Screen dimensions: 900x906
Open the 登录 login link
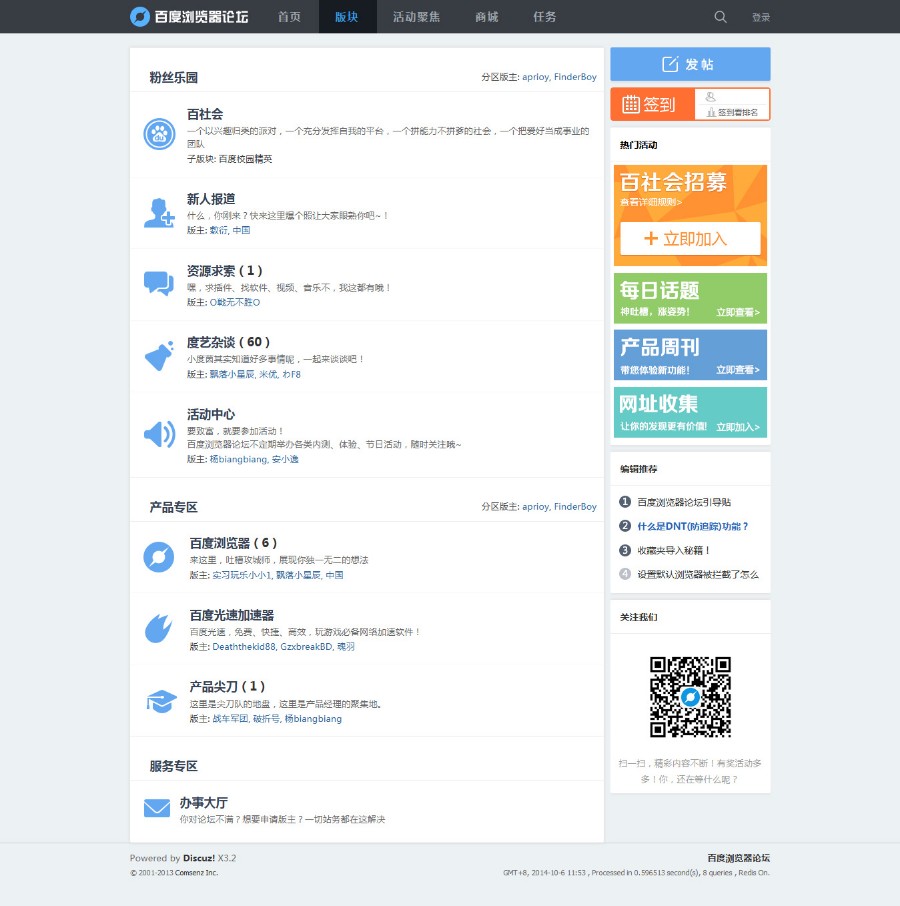[x=761, y=17]
